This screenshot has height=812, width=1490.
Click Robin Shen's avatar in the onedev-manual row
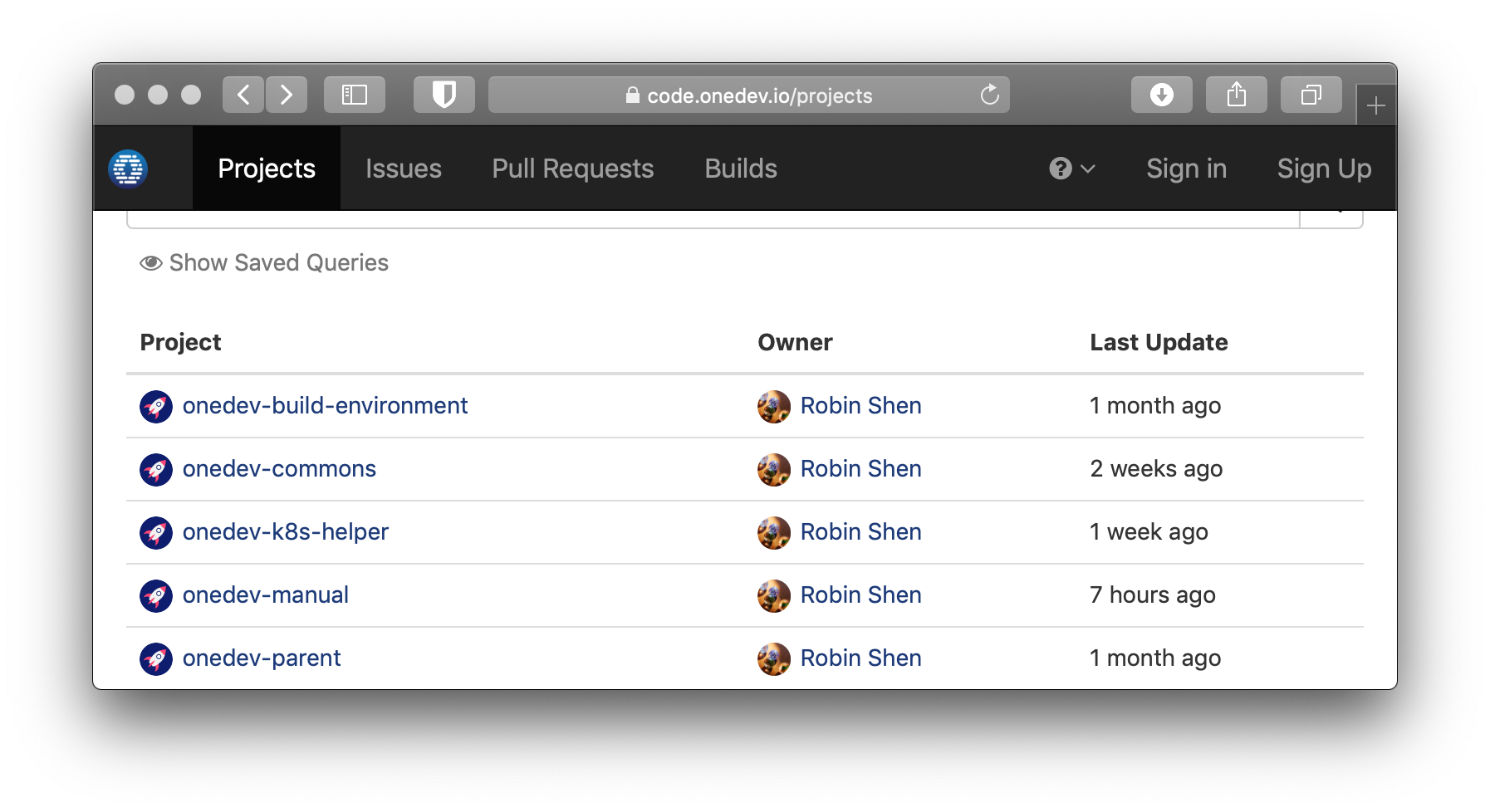(774, 596)
